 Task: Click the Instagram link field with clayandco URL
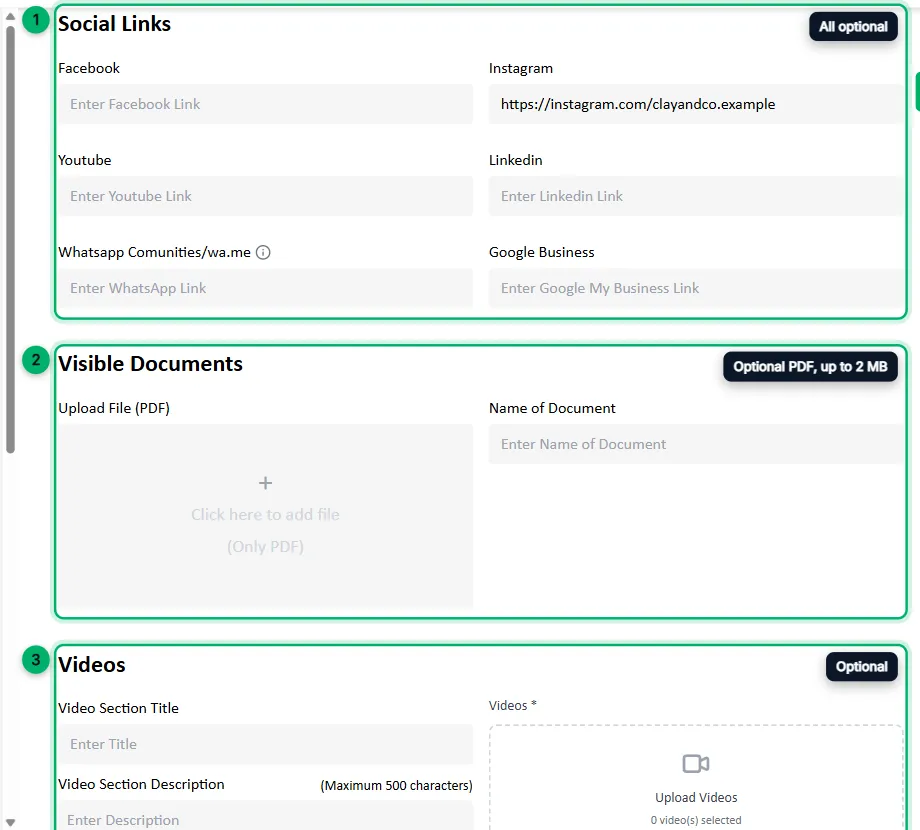pos(696,104)
